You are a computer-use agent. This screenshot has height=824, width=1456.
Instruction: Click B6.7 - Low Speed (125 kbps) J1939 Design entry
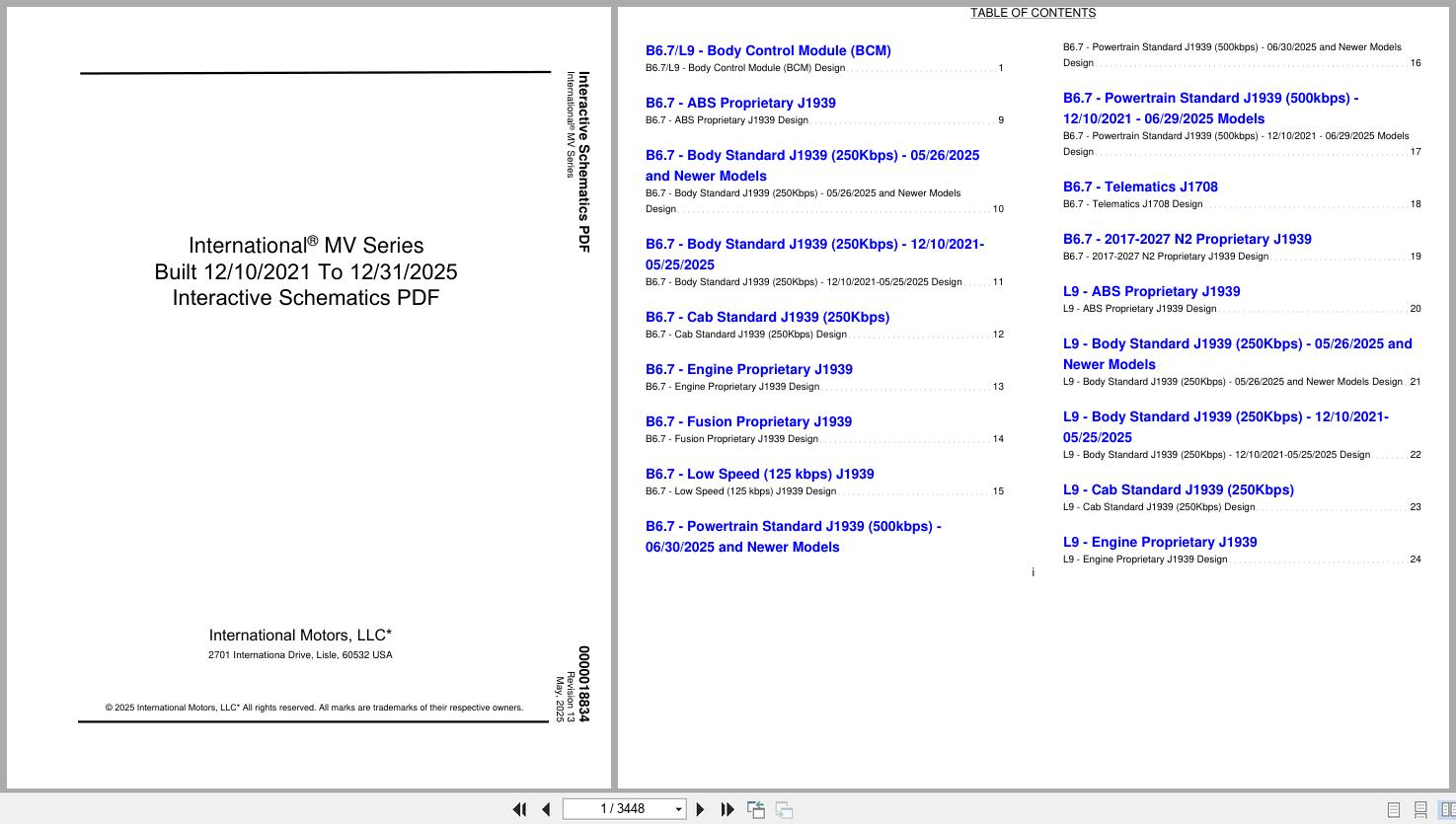824,491
